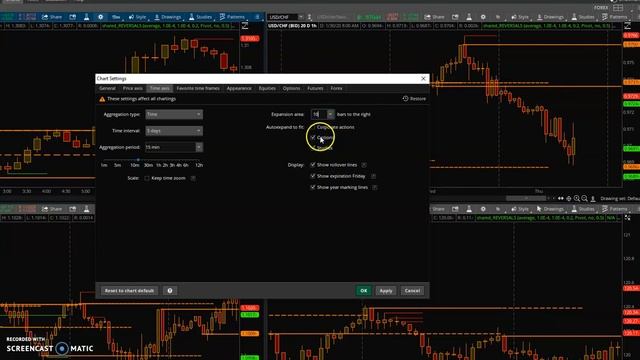
Task: Click the help icon beside Keep time zoom
Action: [193, 178]
